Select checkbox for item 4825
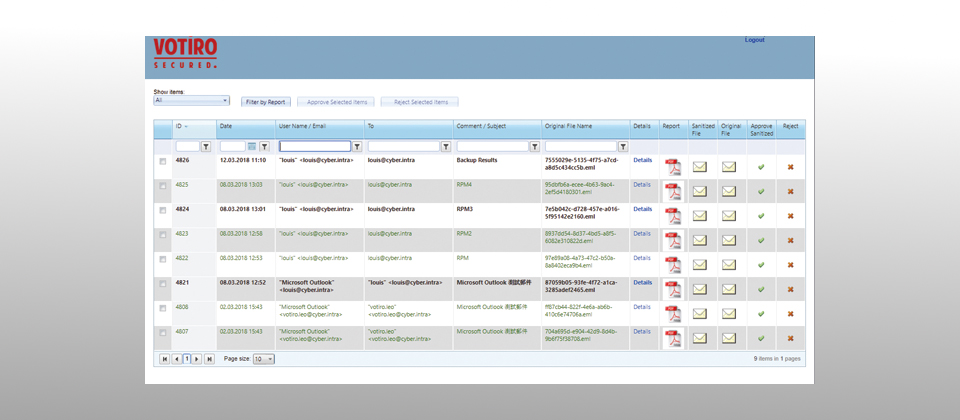 tap(162, 186)
